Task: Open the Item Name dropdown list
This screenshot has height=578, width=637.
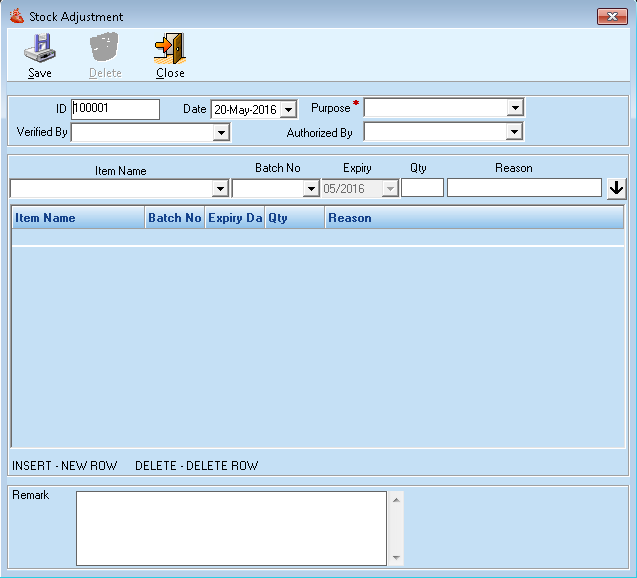Action: pyautogui.click(x=220, y=188)
